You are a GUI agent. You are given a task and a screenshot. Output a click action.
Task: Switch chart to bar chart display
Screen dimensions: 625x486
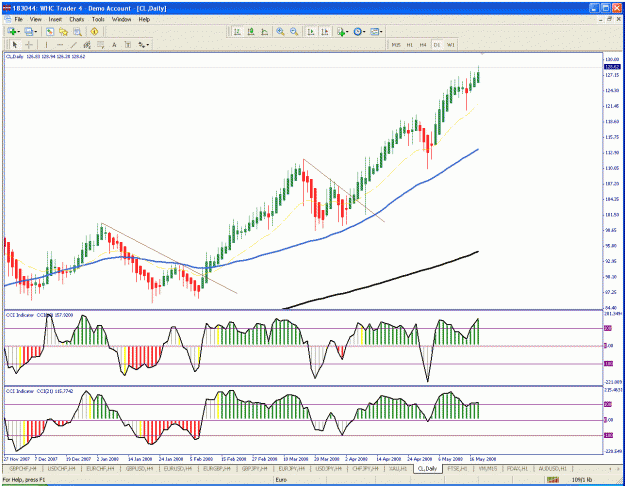click(x=238, y=31)
